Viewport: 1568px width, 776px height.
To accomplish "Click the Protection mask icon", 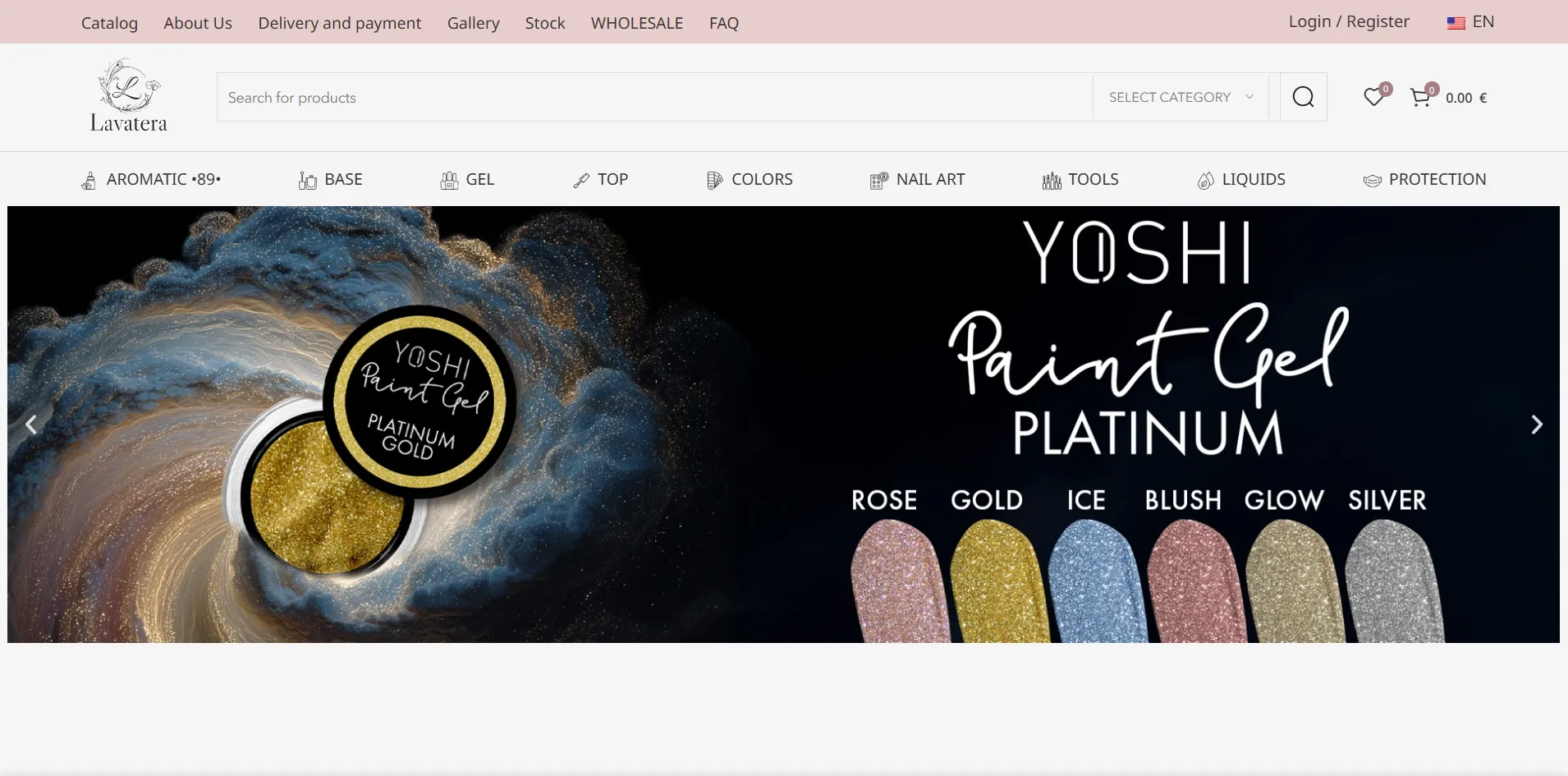I will point(1372,180).
